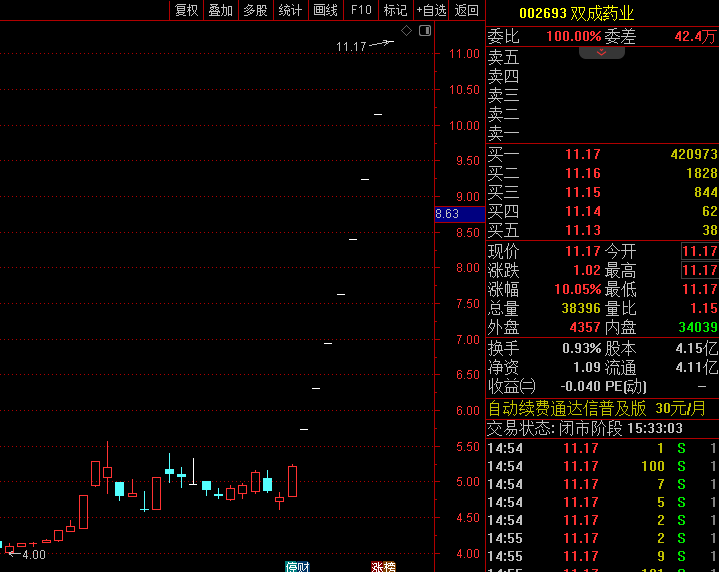
Task: Click the 总量 38396 value
Action: [581, 308]
